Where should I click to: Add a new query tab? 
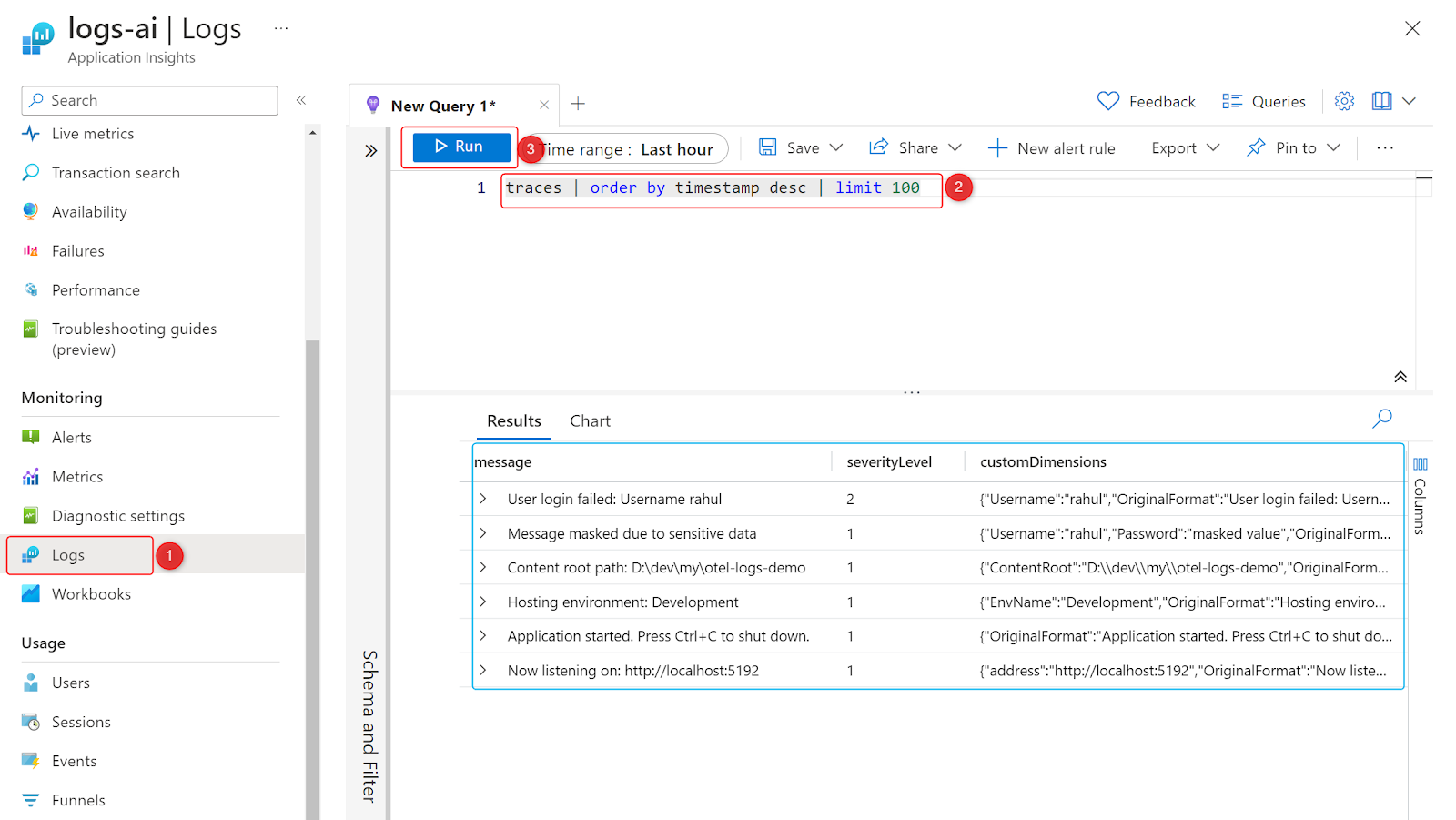click(578, 104)
